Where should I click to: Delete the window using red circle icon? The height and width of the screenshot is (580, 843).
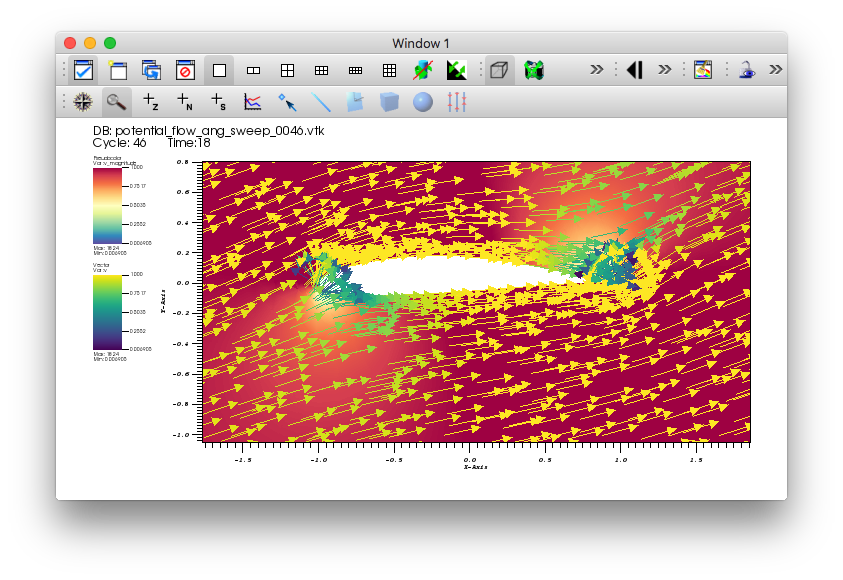coord(185,70)
